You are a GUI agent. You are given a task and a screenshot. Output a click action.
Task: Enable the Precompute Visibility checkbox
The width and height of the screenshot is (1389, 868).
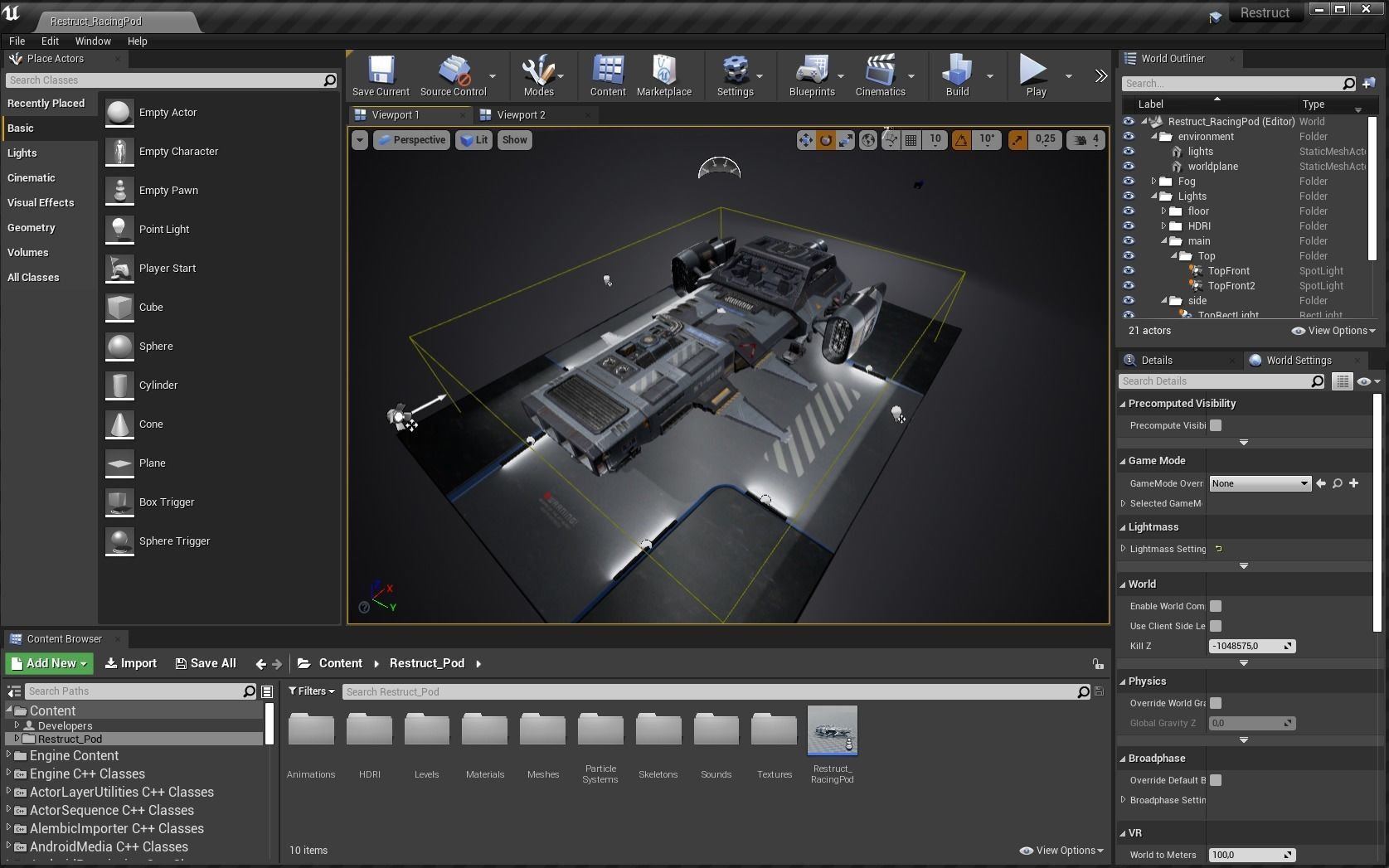coord(1216,425)
